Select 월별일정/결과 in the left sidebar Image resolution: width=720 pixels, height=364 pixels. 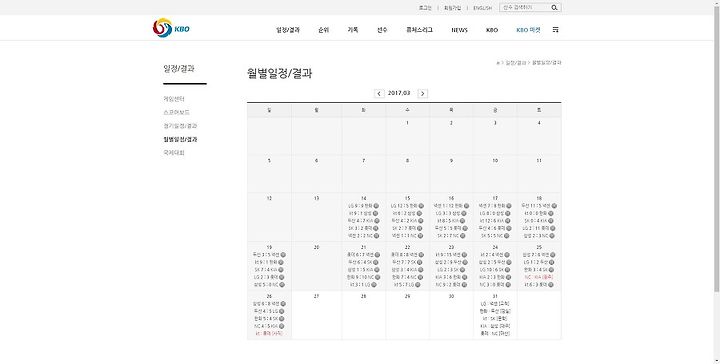(180, 139)
